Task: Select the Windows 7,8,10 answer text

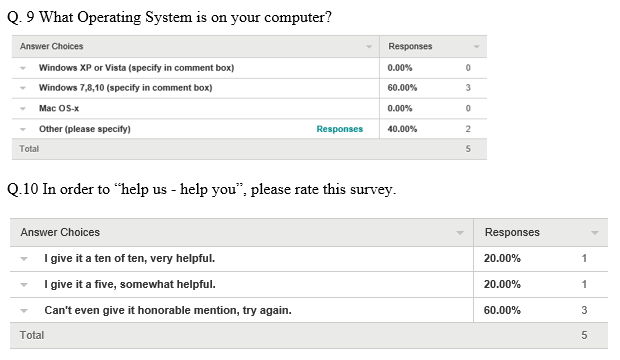Action: tap(125, 88)
